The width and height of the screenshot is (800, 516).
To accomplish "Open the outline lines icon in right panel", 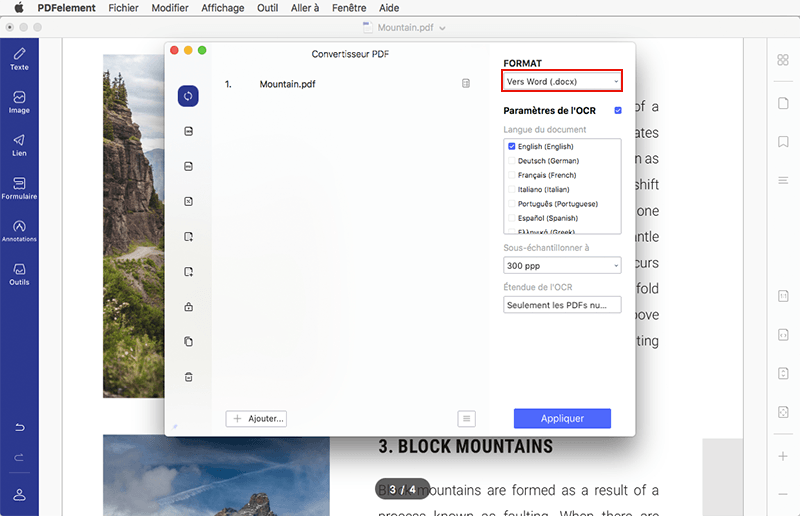I will (x=783, y=180).
